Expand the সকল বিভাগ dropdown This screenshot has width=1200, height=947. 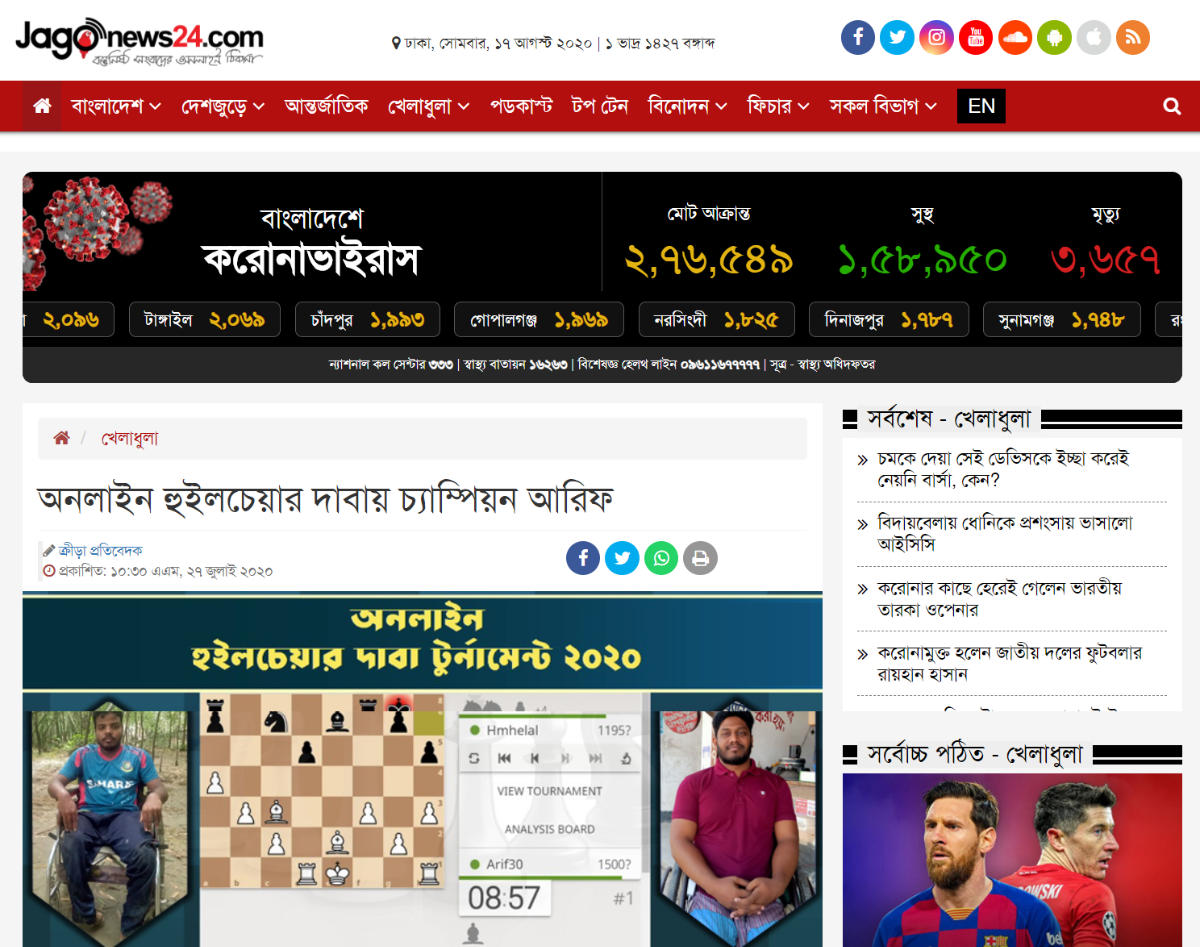(883, 106)
